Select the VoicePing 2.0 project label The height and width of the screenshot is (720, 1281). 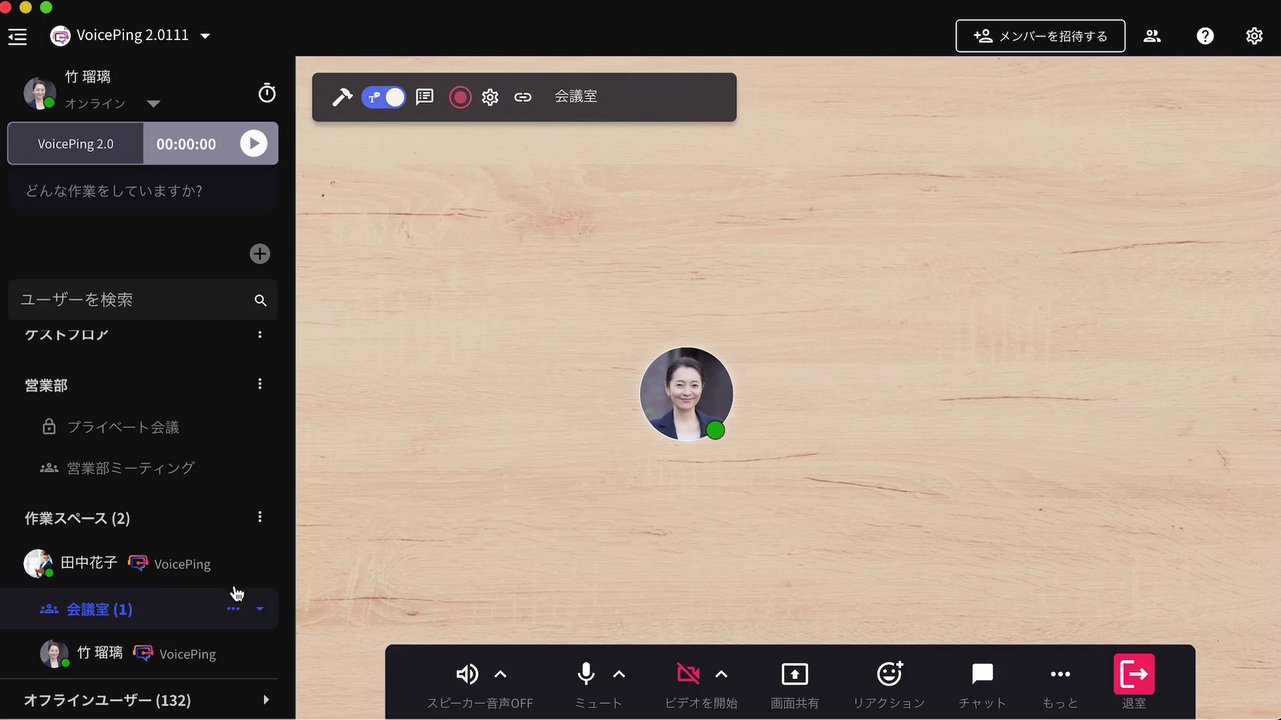click(x=76, y=144)
